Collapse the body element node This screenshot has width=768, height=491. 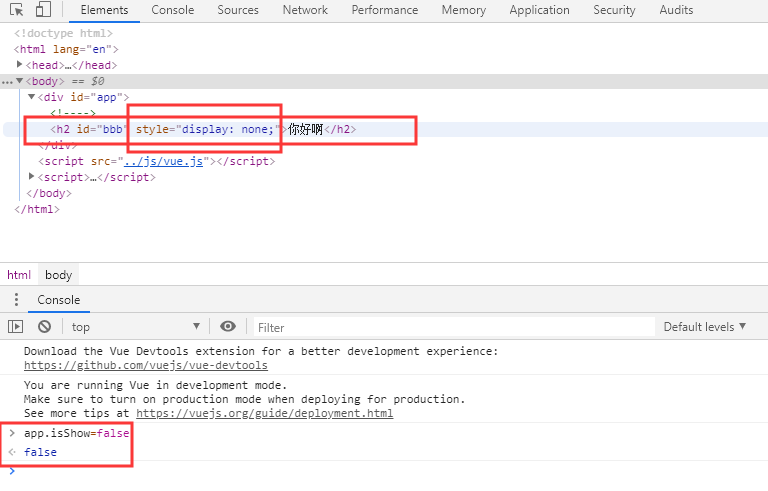pos(20,80)
